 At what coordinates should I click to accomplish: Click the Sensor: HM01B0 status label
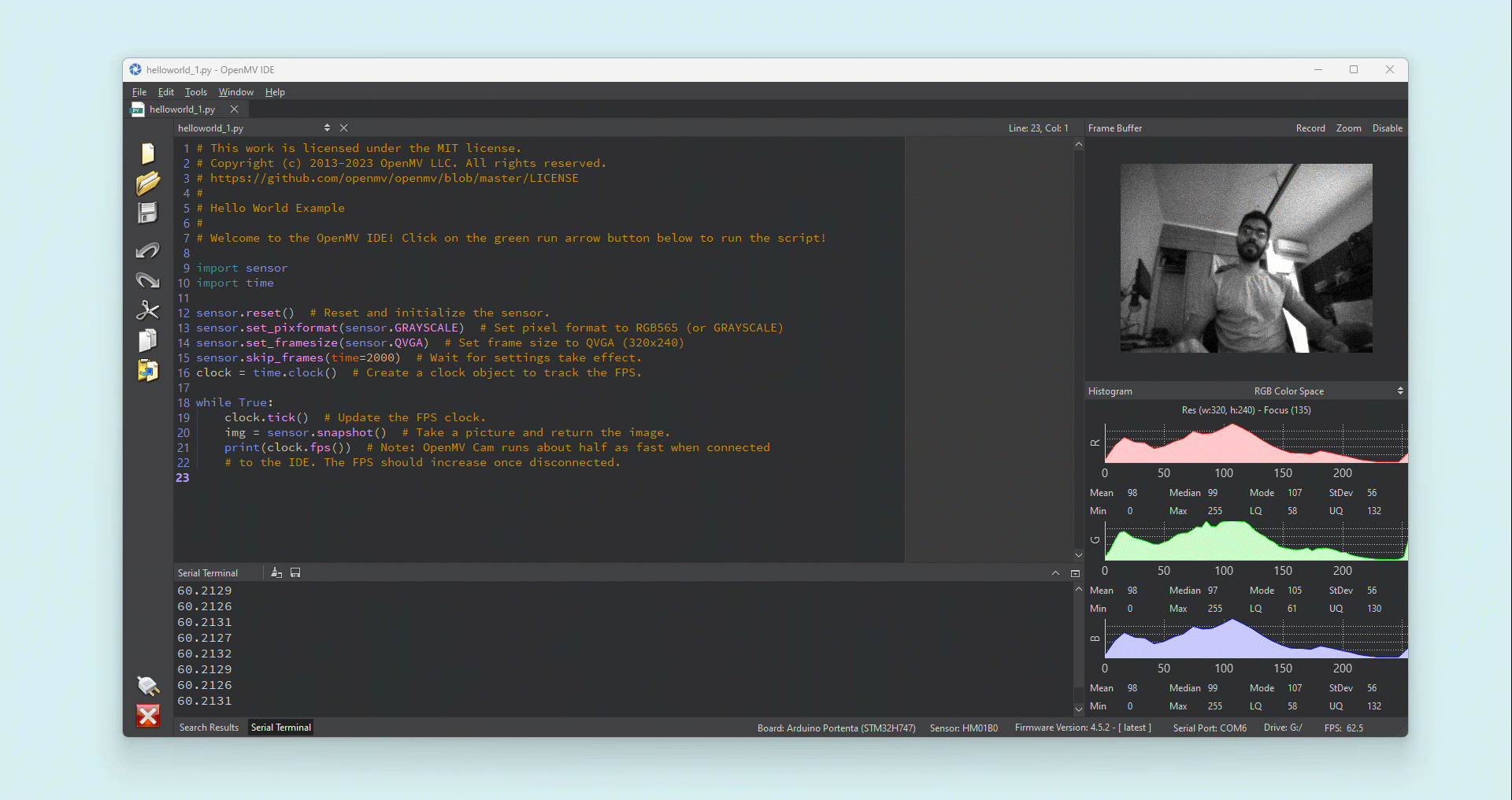(x=964, y=728)
